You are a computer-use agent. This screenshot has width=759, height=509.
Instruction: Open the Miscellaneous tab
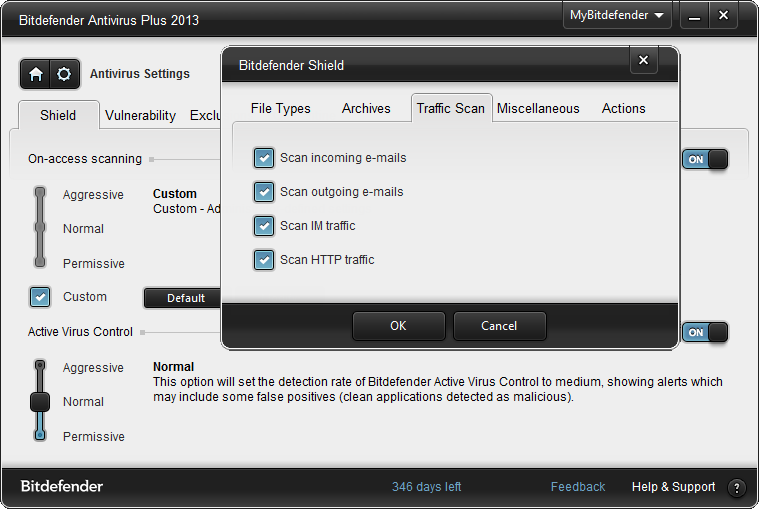pyautogui.click(x=538, y=108)
